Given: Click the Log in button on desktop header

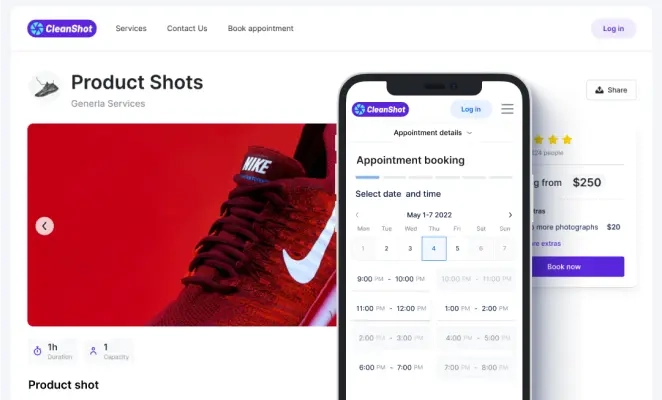Looking at the screenshot, I should 613,29.
